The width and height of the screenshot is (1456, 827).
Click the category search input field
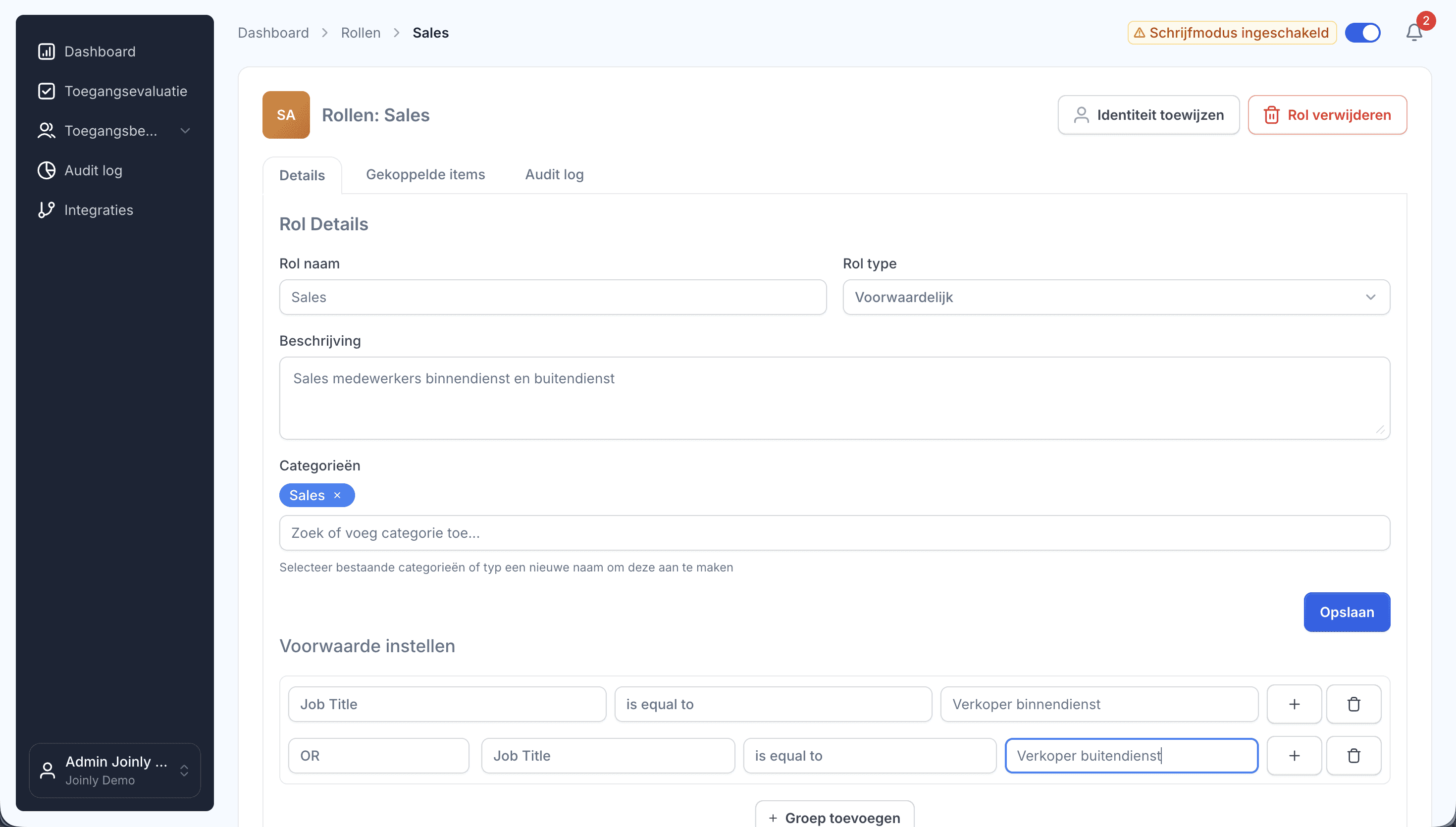(x=834, y=533)
